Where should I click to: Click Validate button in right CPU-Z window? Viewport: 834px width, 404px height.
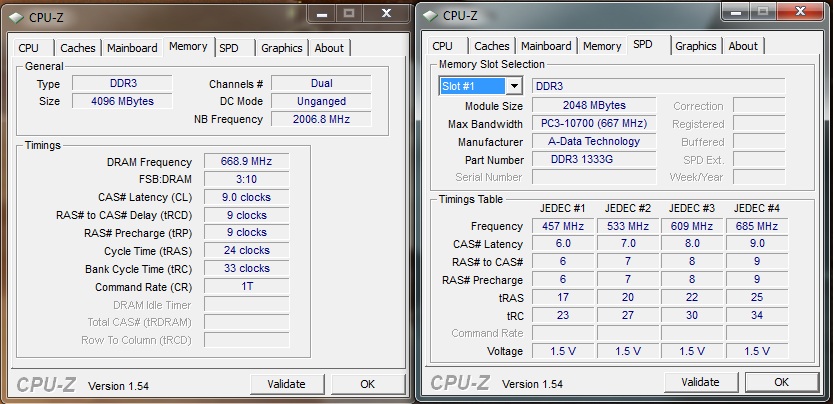tap(700, 382)
